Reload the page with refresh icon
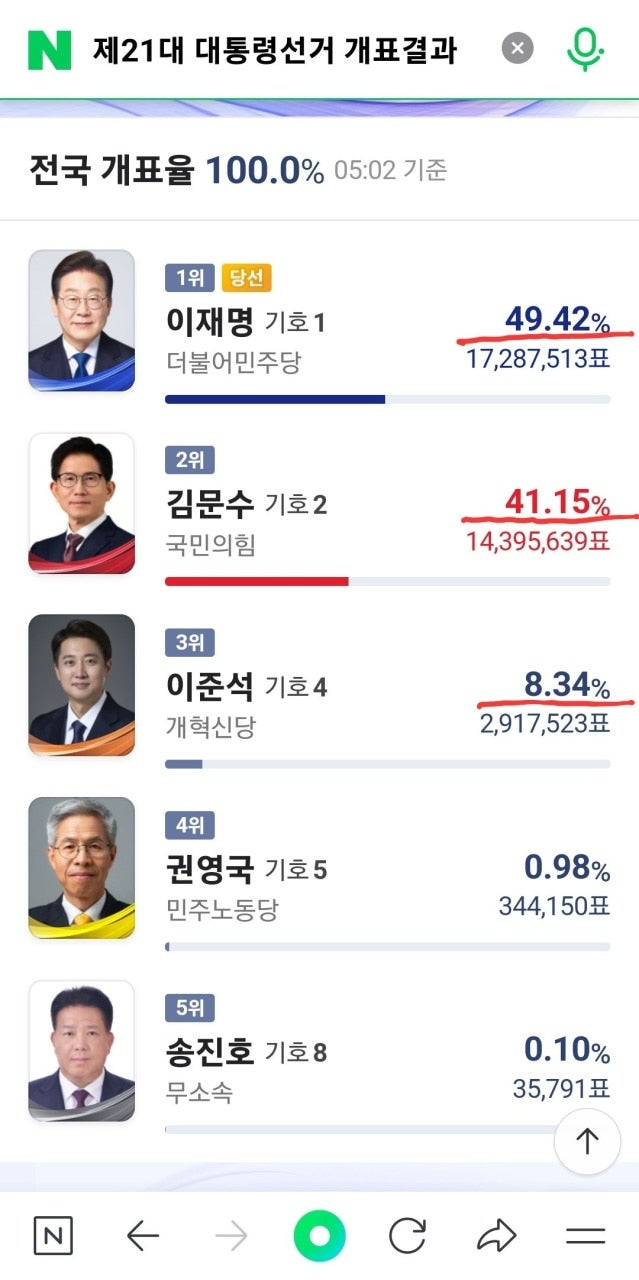The image size is (639, 1280). coord(407,1237)
